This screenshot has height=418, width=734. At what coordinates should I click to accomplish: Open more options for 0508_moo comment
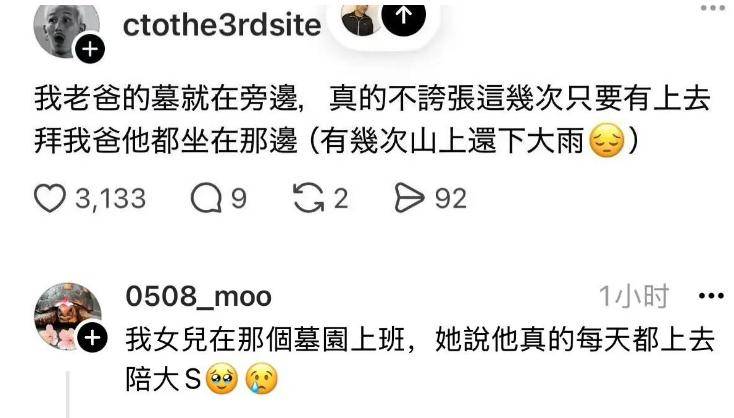(711, 296)
